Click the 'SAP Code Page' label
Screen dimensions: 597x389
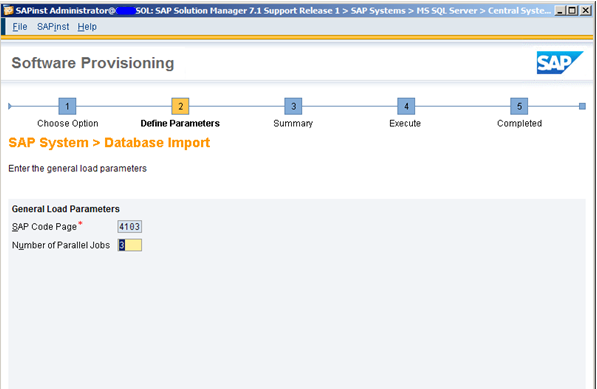(x=45, y=227)
